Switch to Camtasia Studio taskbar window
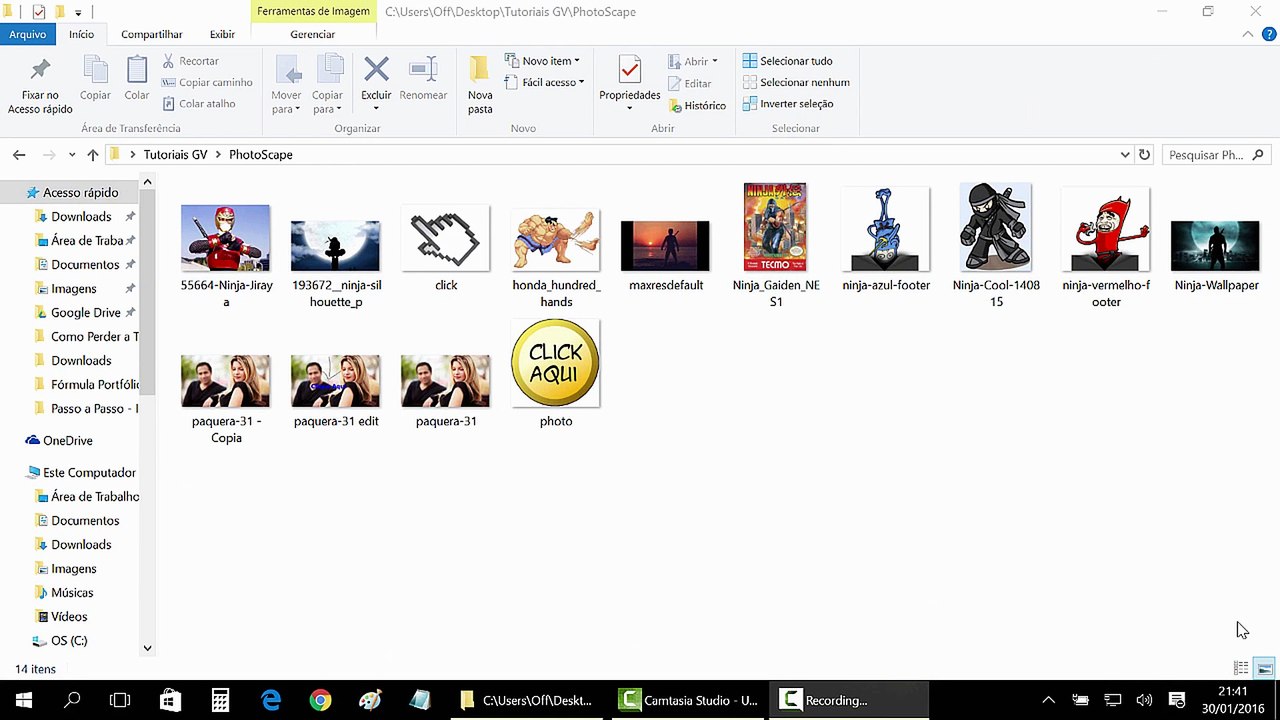 688,700
